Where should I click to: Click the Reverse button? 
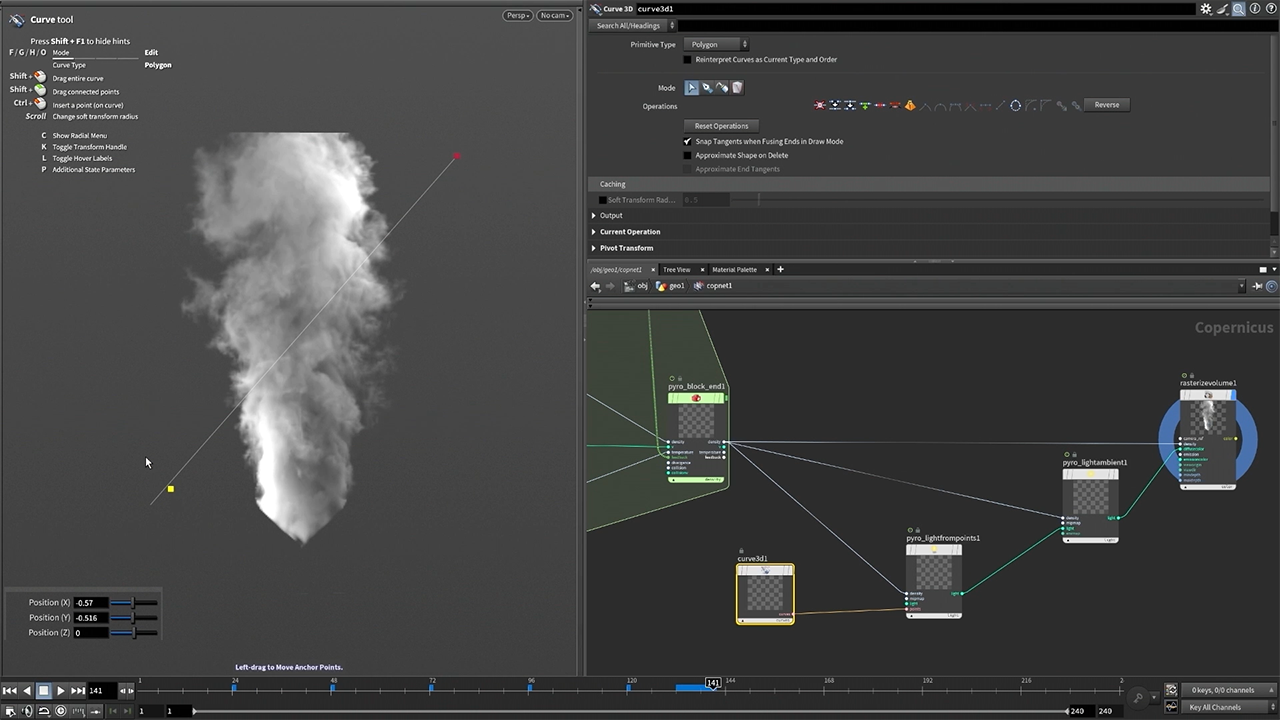coord(1106,105)
